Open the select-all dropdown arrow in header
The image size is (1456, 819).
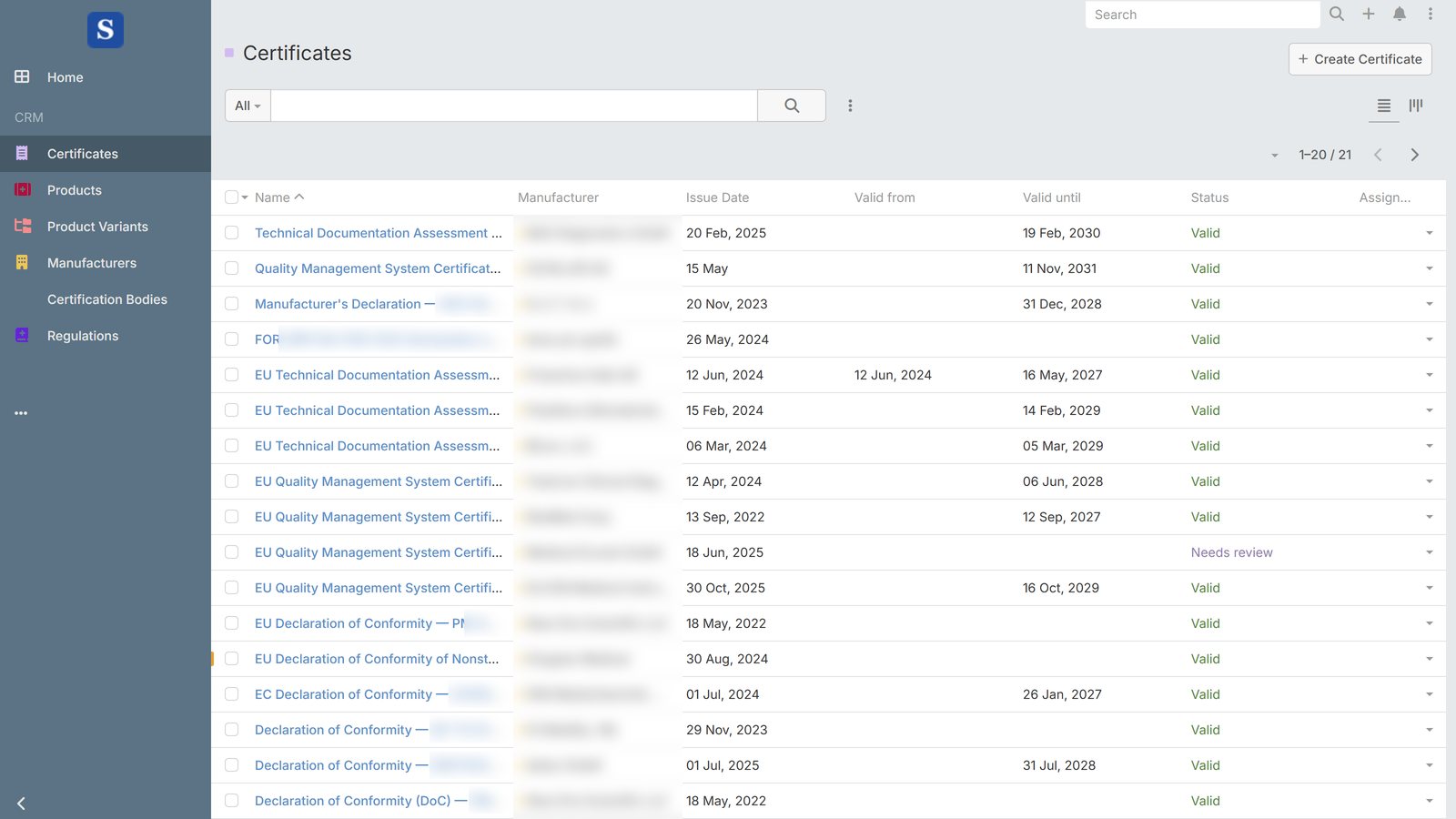[x=245, y=197]
